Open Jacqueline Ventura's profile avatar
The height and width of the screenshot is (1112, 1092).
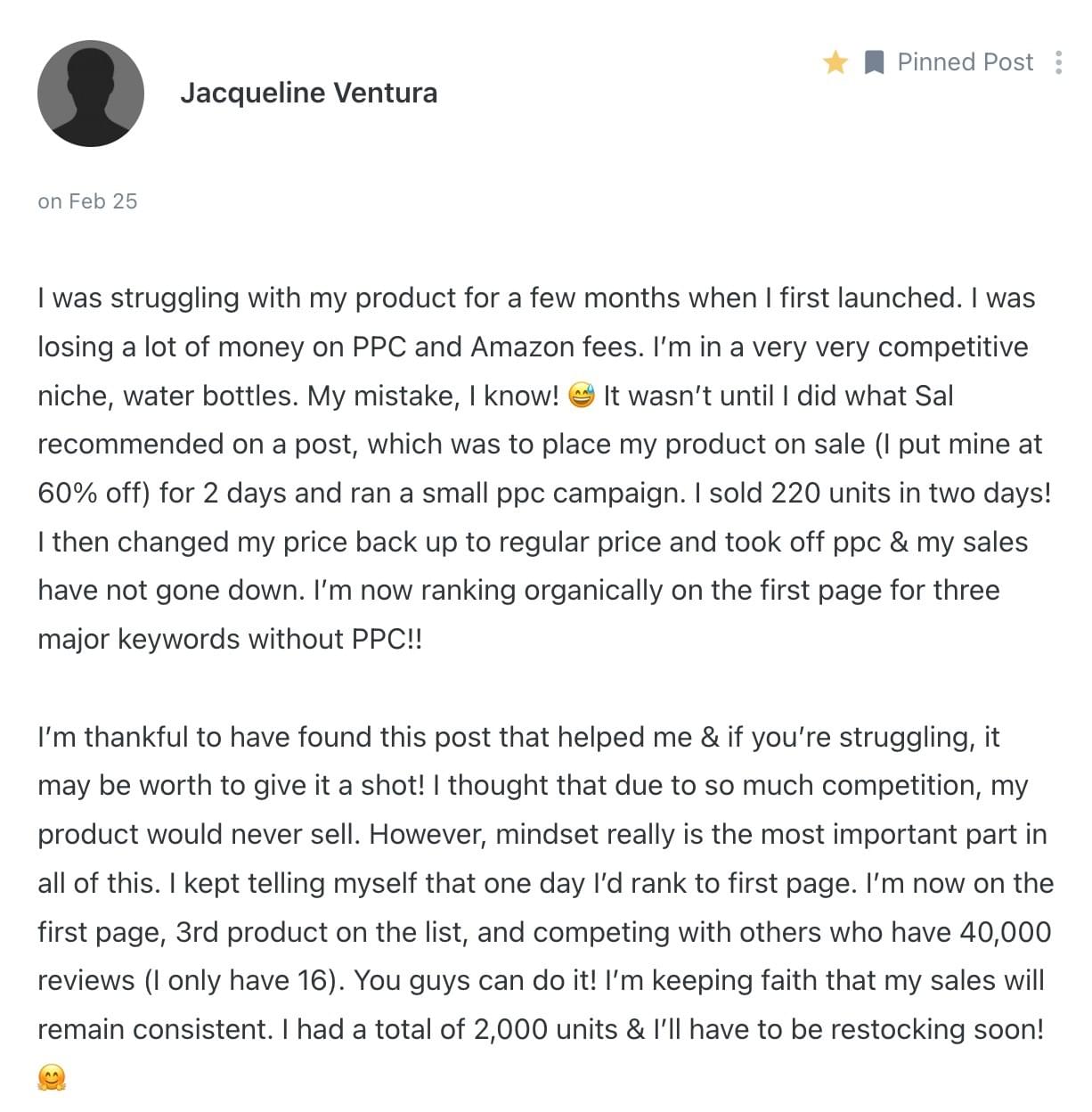[91, 94]
